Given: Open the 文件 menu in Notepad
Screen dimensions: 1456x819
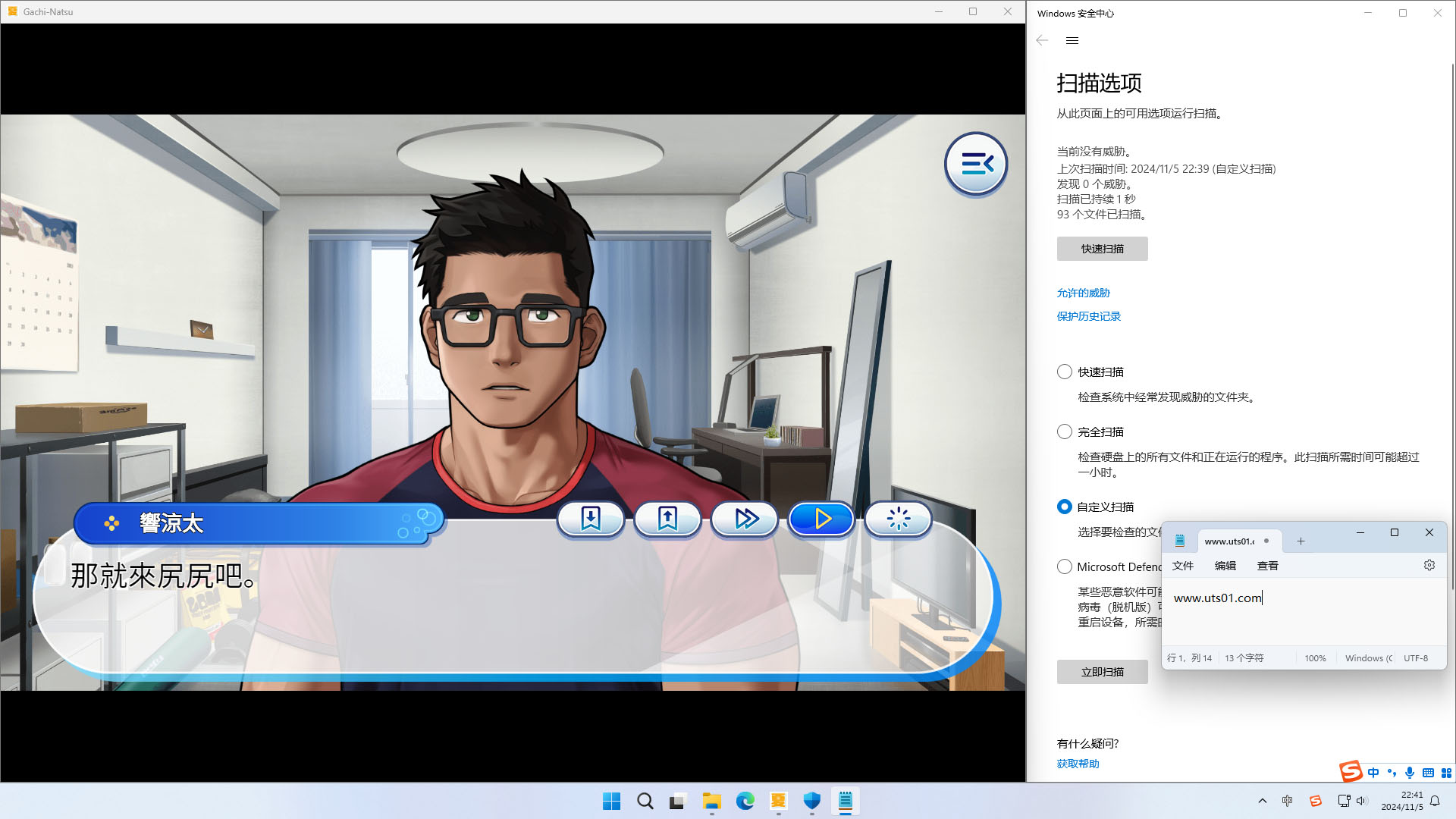Looking at the screenshot, I should pyautogui.click(x=1182, y=566).
